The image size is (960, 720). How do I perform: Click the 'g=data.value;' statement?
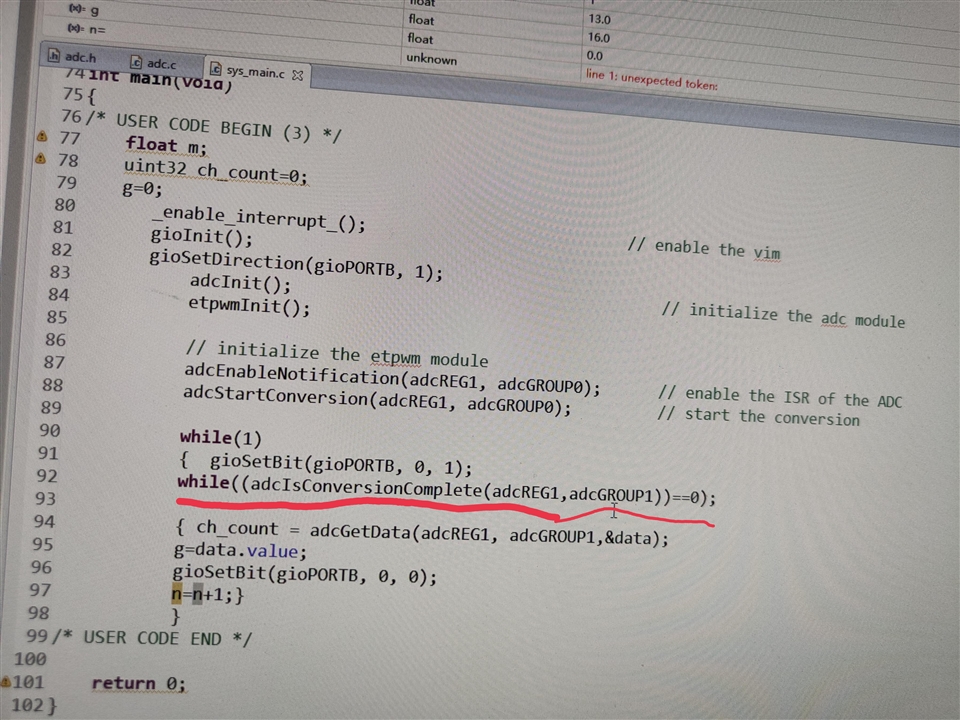tap(240, 550)
